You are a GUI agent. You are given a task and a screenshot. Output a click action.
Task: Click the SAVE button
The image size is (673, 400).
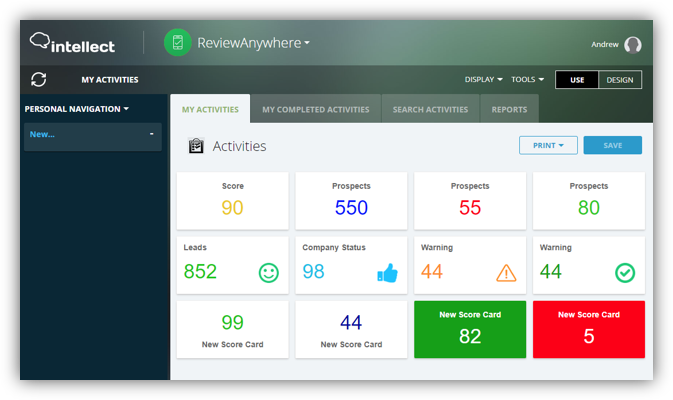(612, 146)
